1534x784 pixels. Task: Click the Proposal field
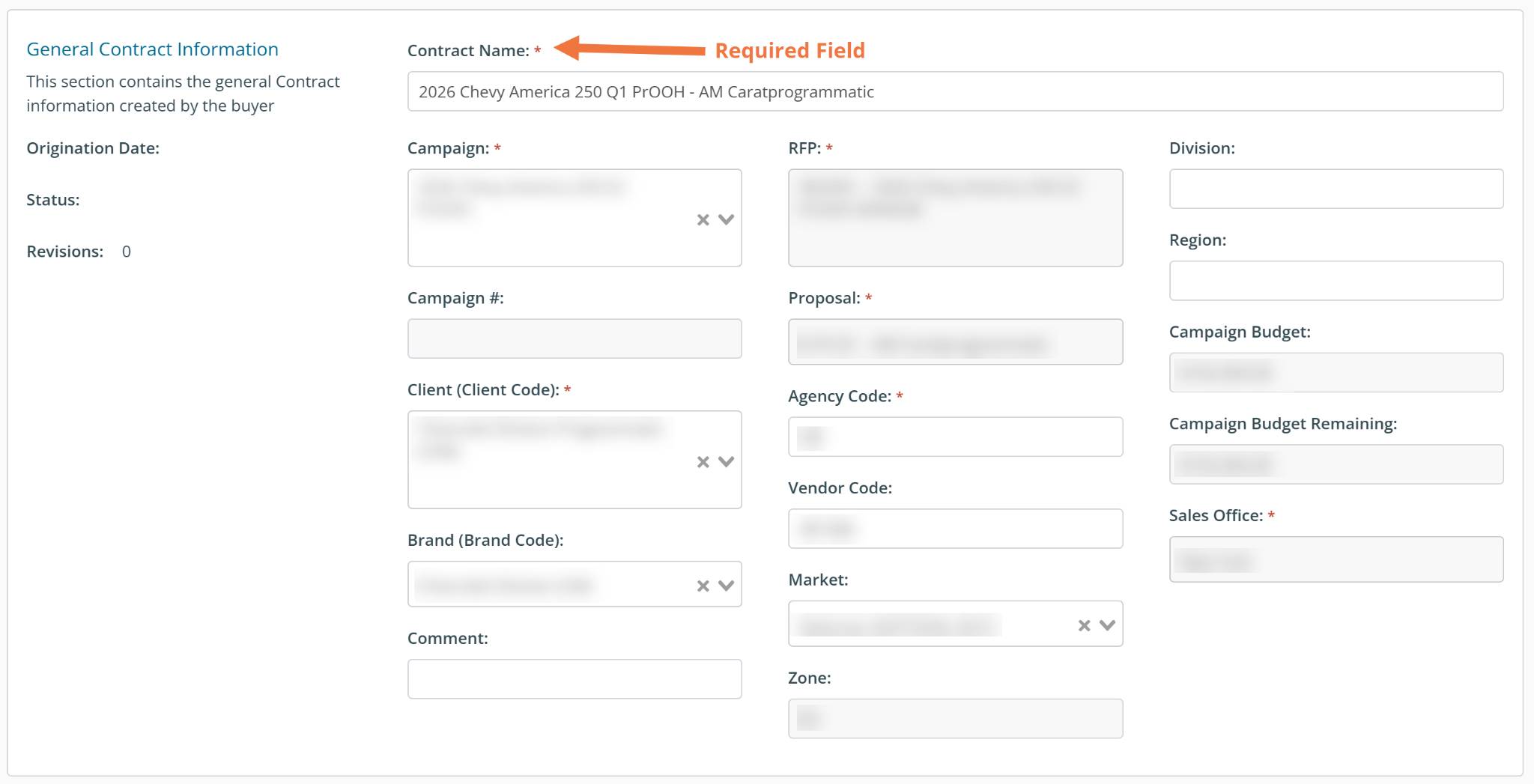coord(955,342)
